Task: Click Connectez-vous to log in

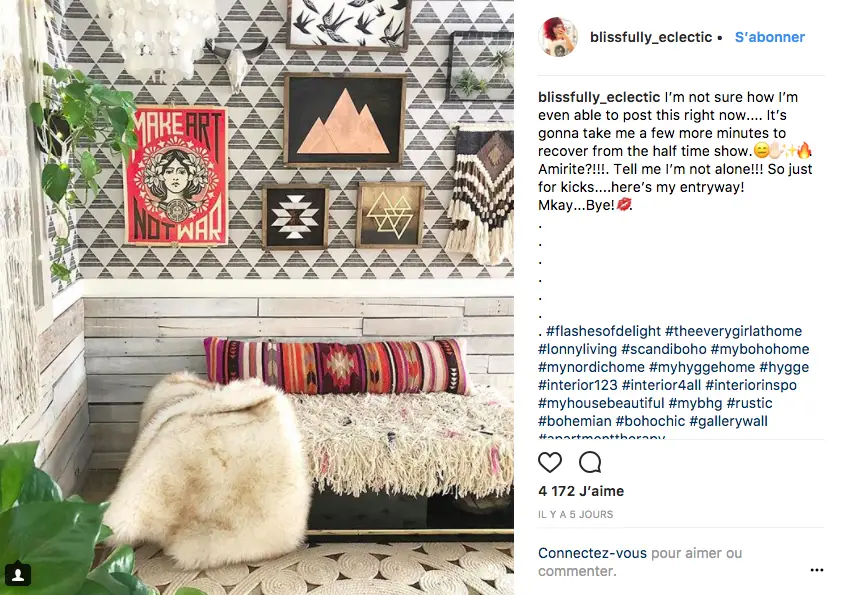Action: point(592,553)
